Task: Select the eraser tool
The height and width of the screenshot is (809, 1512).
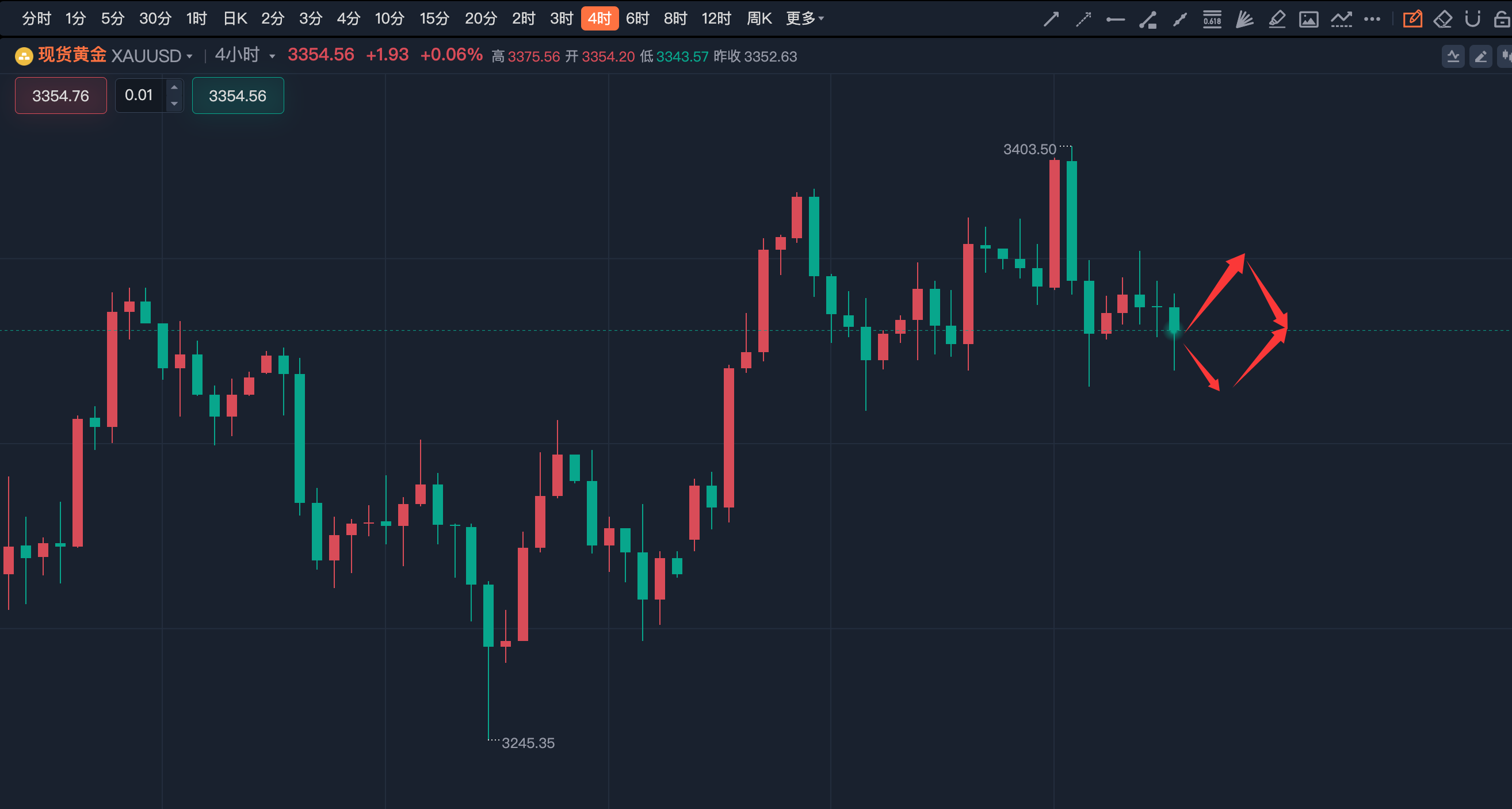Action: 1443,20
